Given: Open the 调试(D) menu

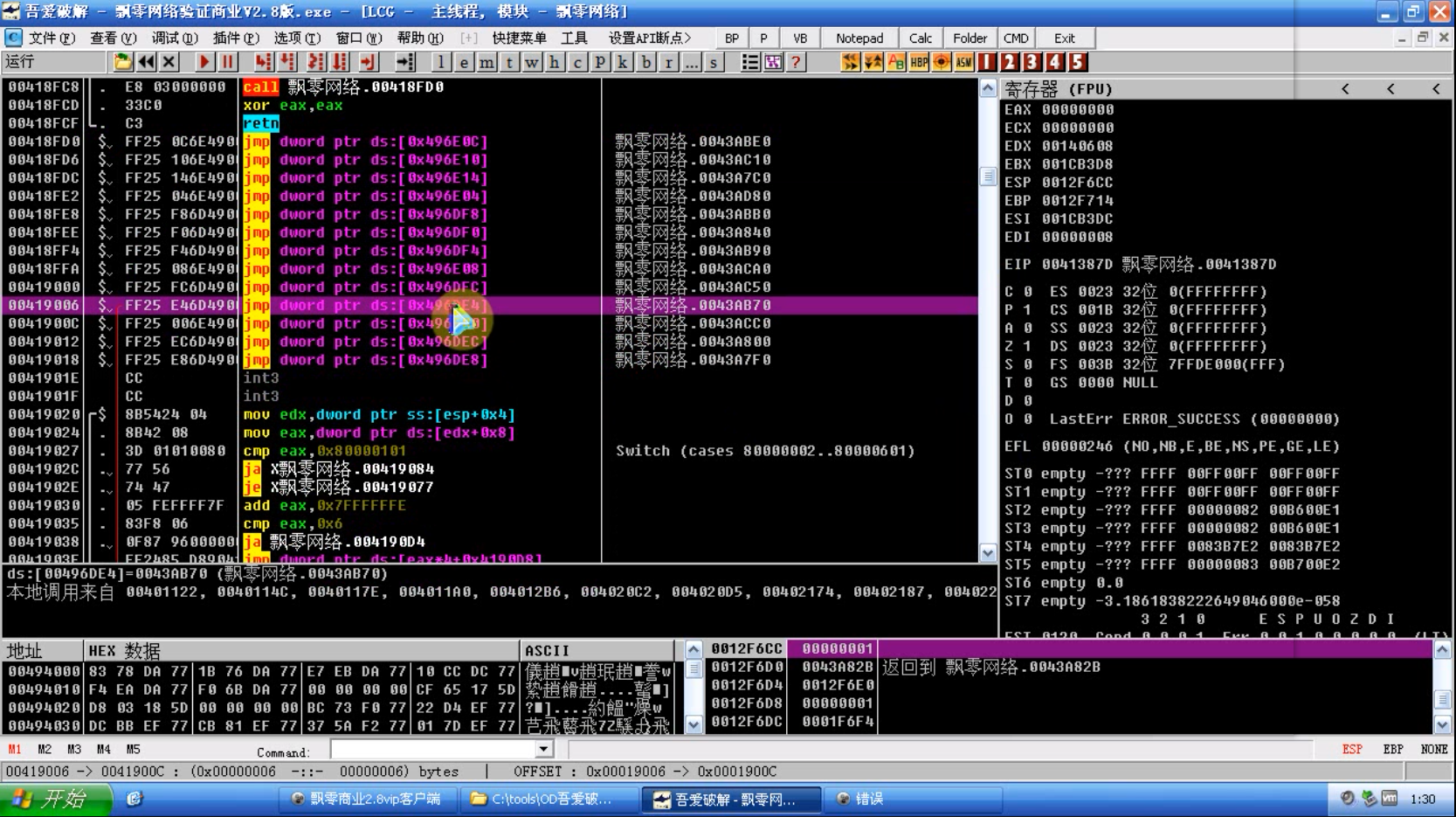Looking at the screenshot, I should click(x=175, y=38).
